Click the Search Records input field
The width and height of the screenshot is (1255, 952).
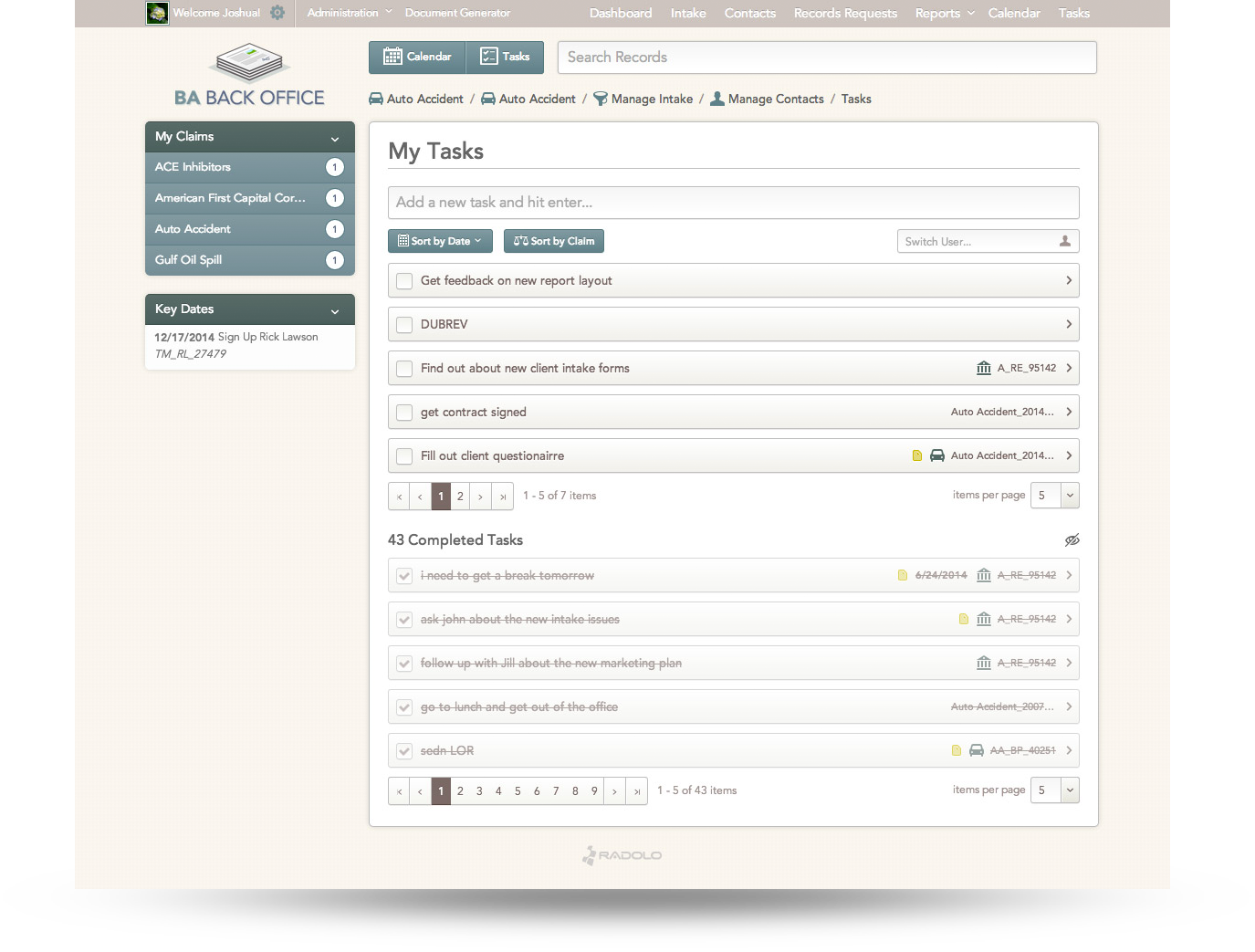tap(826, 57)
